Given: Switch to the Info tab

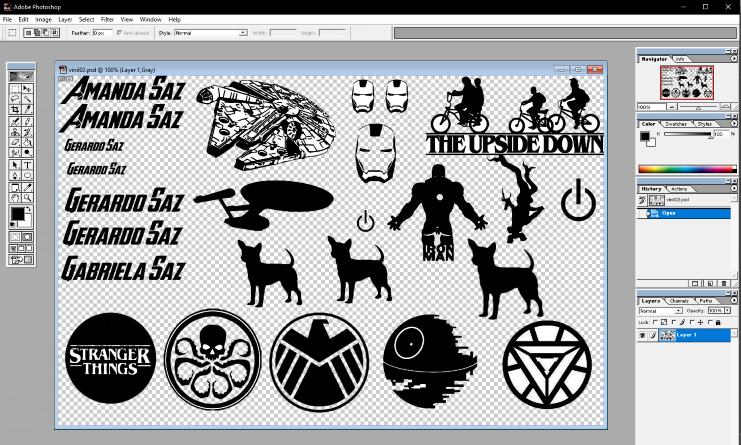Looking at the screenshot, I should [680, 59].
